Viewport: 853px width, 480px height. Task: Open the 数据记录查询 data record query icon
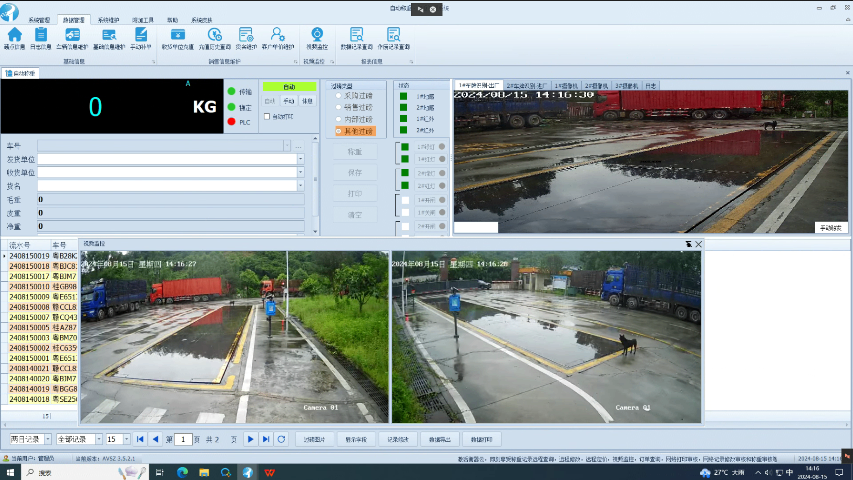tap(356, 35)
